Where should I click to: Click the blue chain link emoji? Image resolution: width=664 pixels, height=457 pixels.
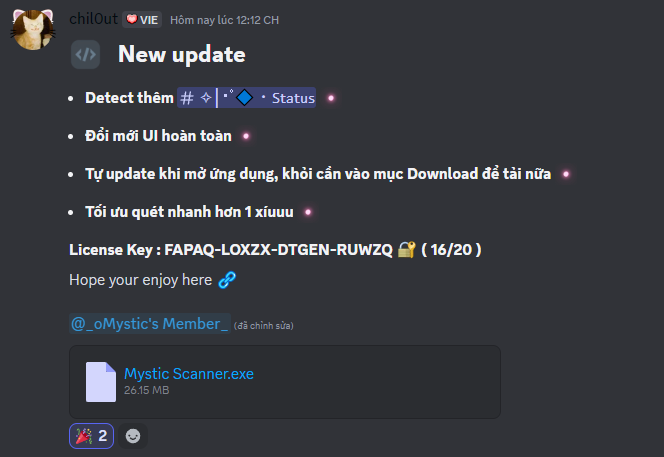coord(227,280)
